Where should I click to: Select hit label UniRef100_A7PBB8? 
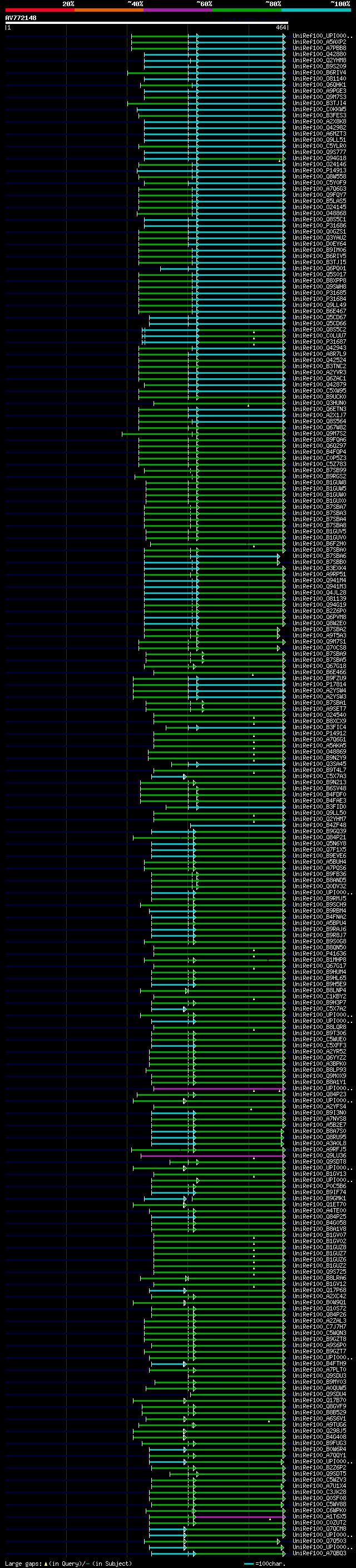click(x=319, y=48)
